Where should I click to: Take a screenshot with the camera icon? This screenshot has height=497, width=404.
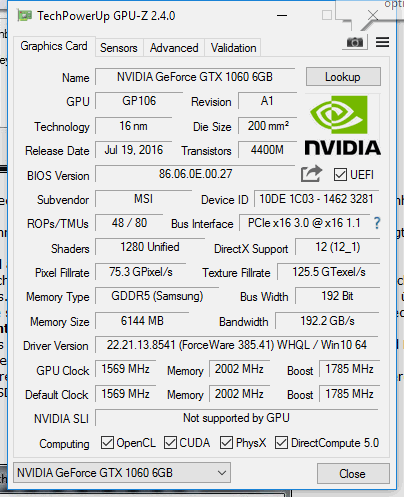point(355,42)
